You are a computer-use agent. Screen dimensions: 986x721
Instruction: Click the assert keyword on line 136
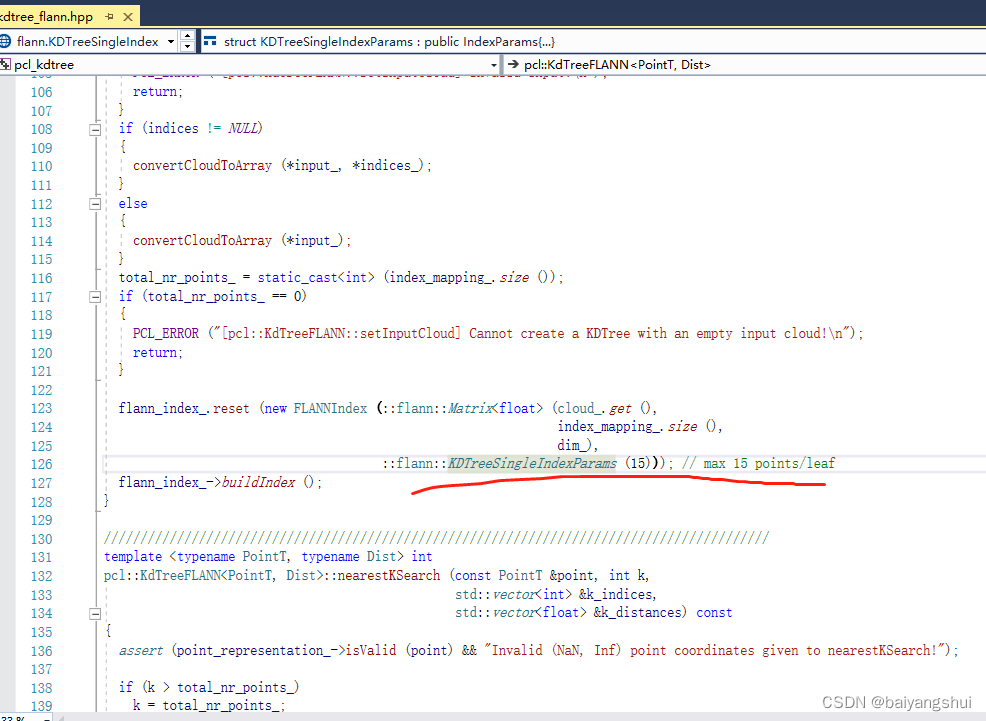pyautogui.click(x=140, y=651)
